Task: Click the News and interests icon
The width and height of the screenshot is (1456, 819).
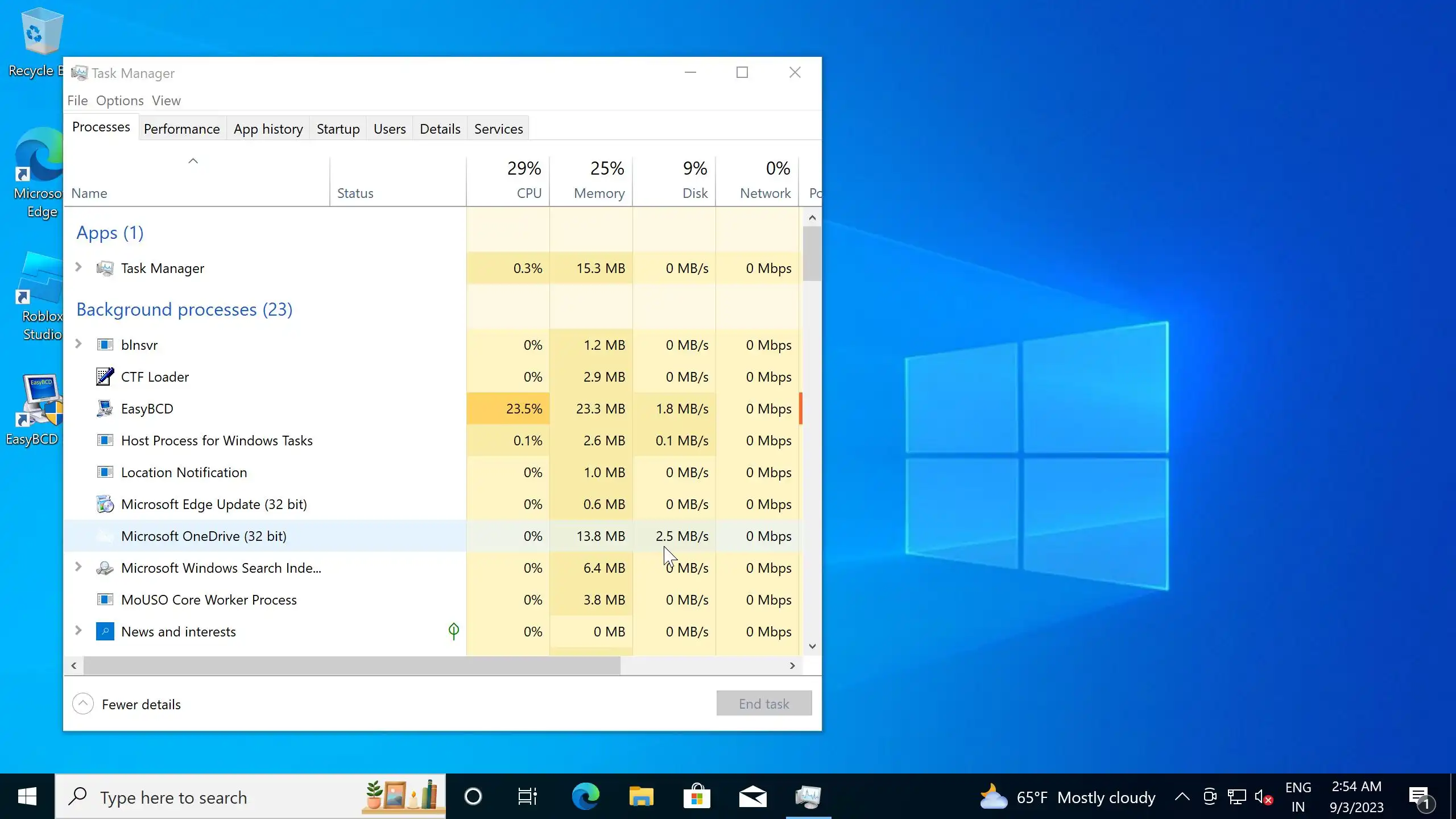Action: [x=105, y=631]
